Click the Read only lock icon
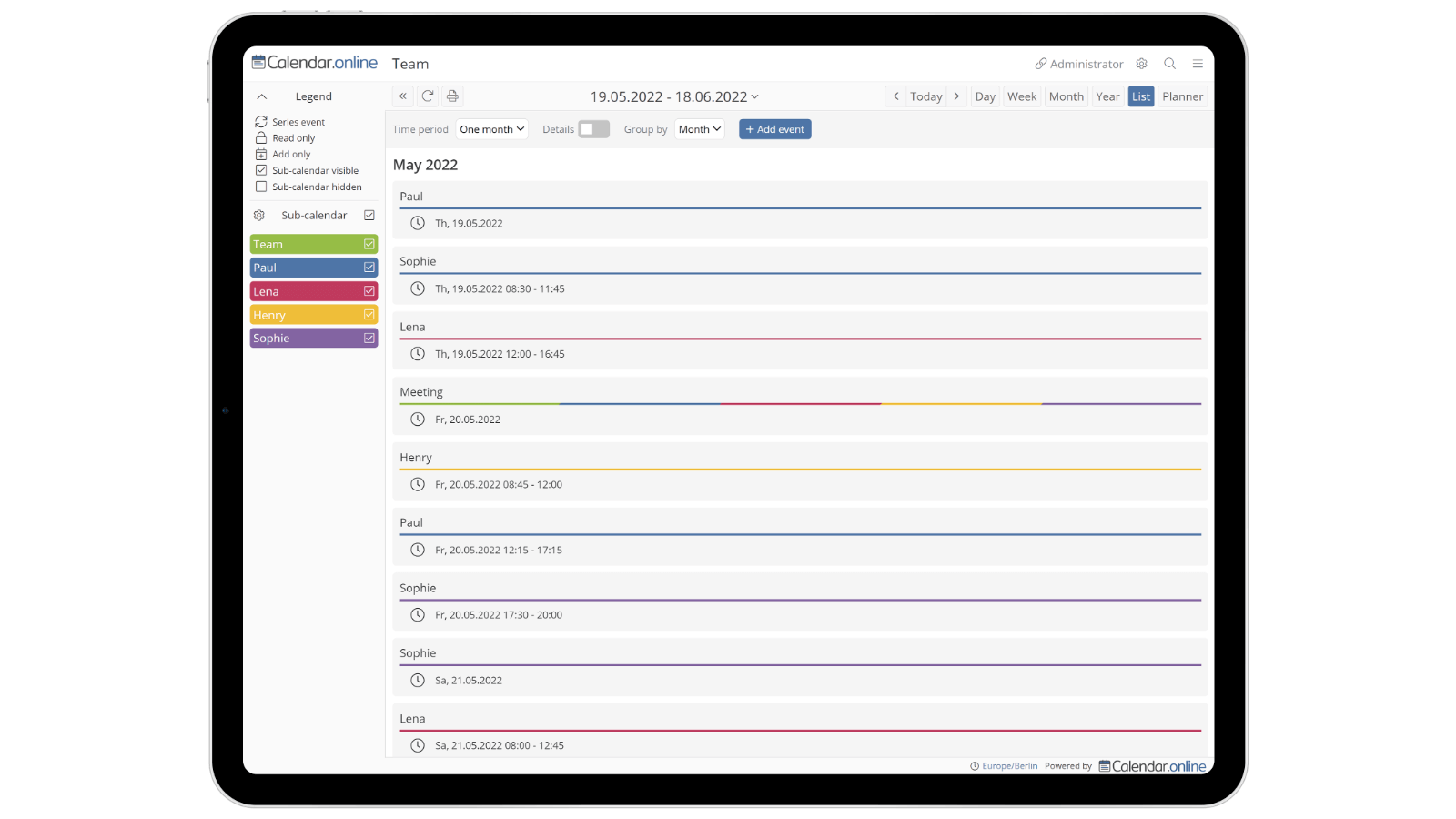The height and width of the screenshot is (819, 1456). [x=261, y=138]
